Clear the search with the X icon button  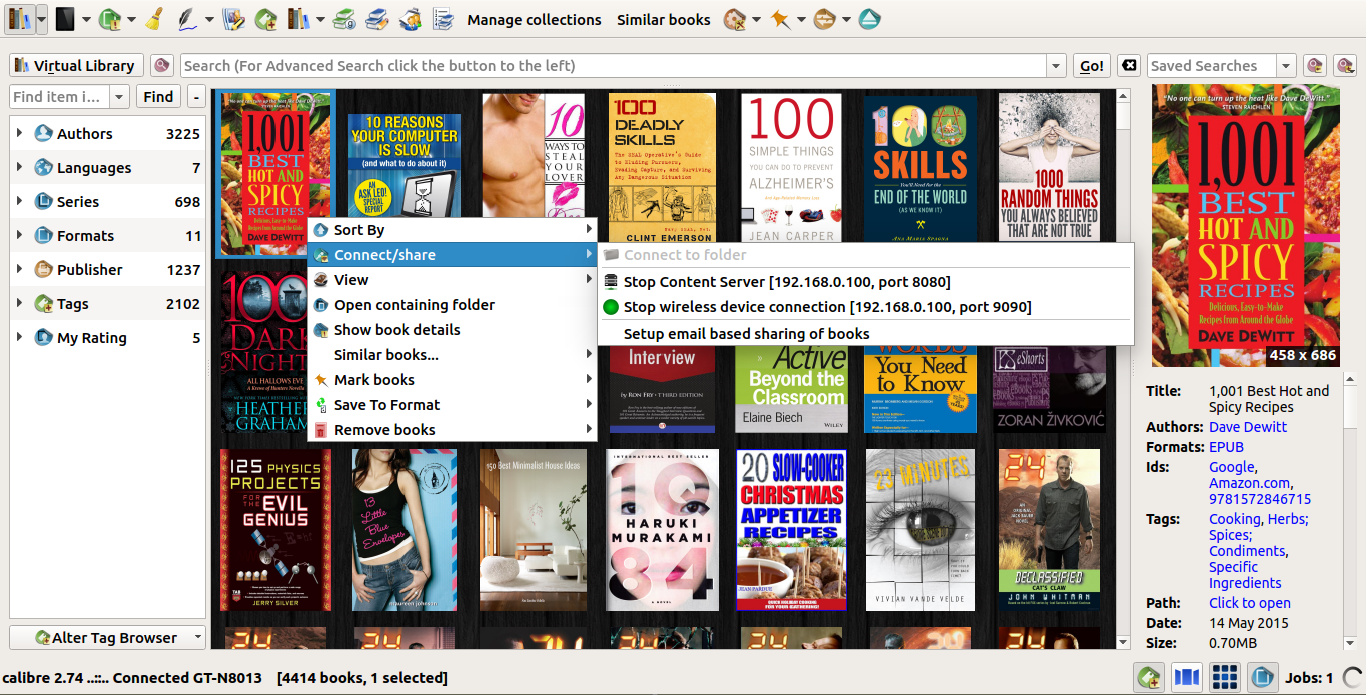point(1128,66)
